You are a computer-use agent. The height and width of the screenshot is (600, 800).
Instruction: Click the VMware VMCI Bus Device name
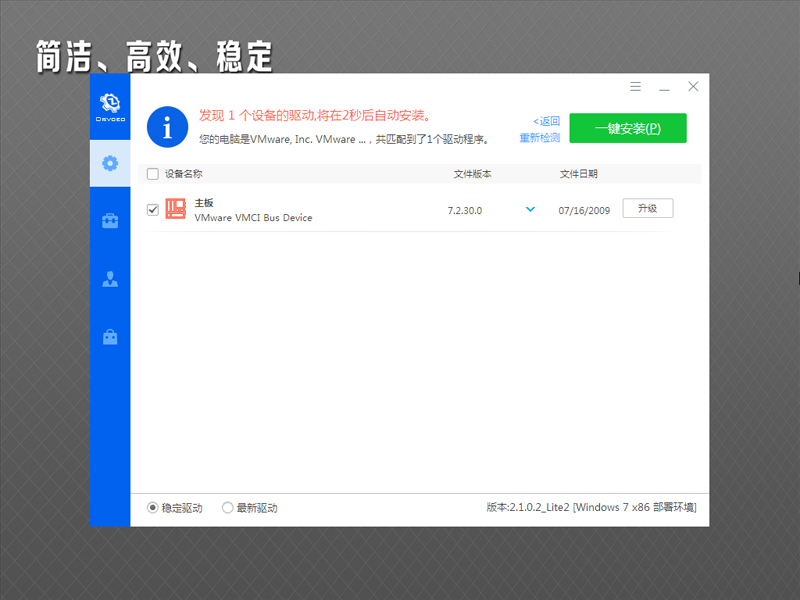click(254, 218)
